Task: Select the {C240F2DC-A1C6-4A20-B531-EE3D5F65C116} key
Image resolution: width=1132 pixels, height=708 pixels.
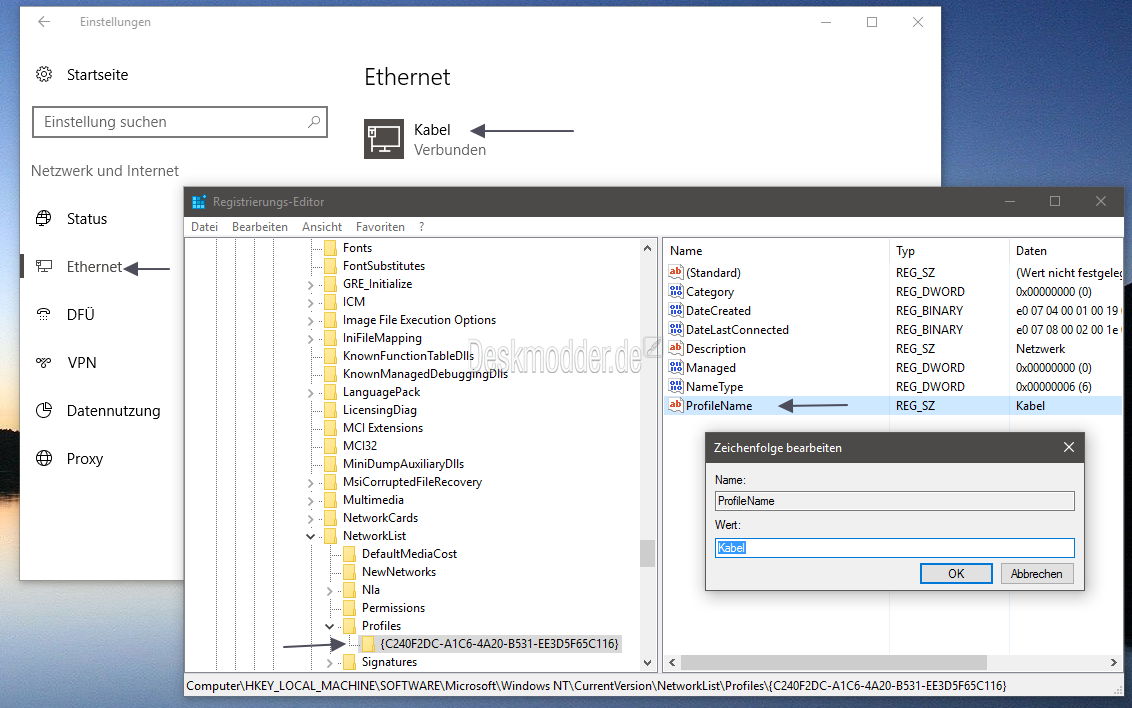Action: pos(499,644)
